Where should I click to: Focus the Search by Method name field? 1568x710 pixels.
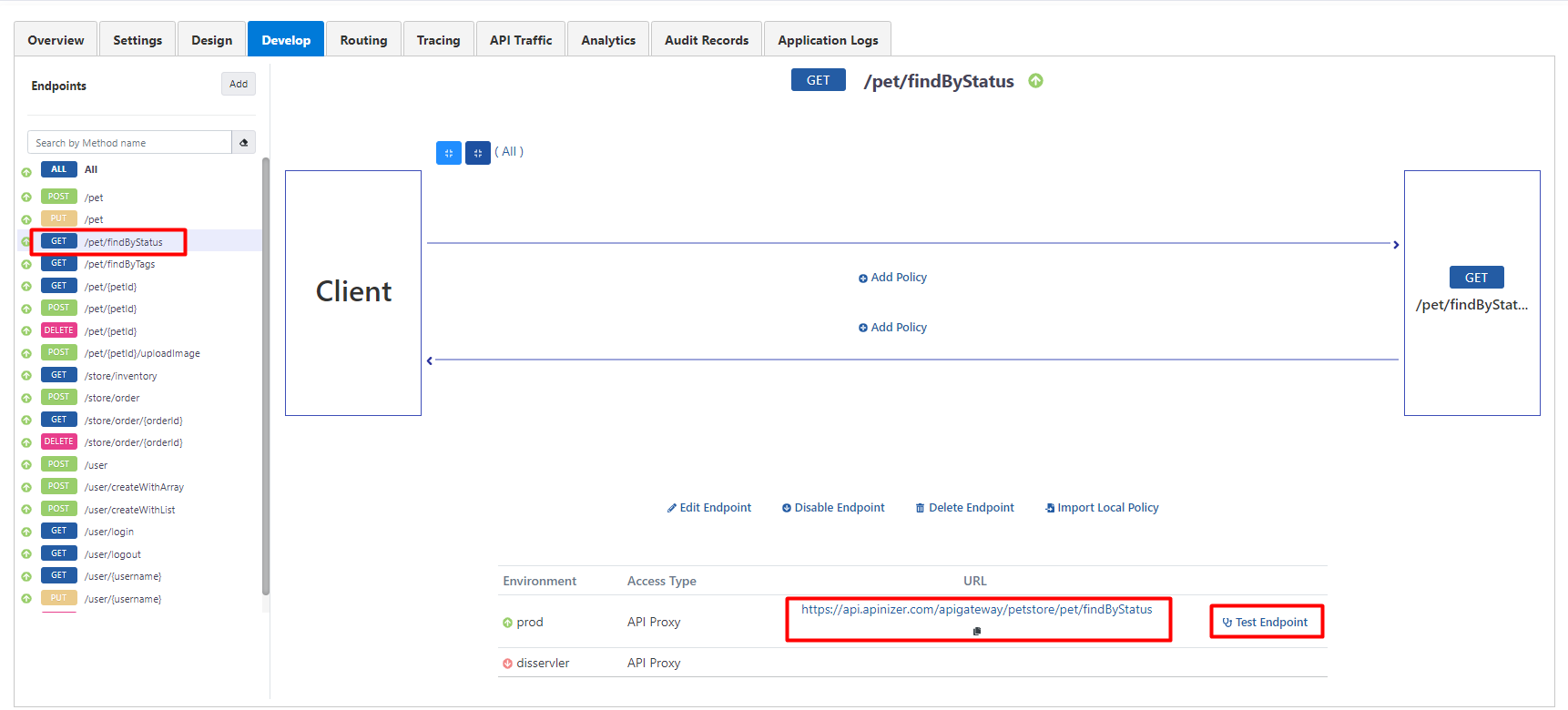129,143
